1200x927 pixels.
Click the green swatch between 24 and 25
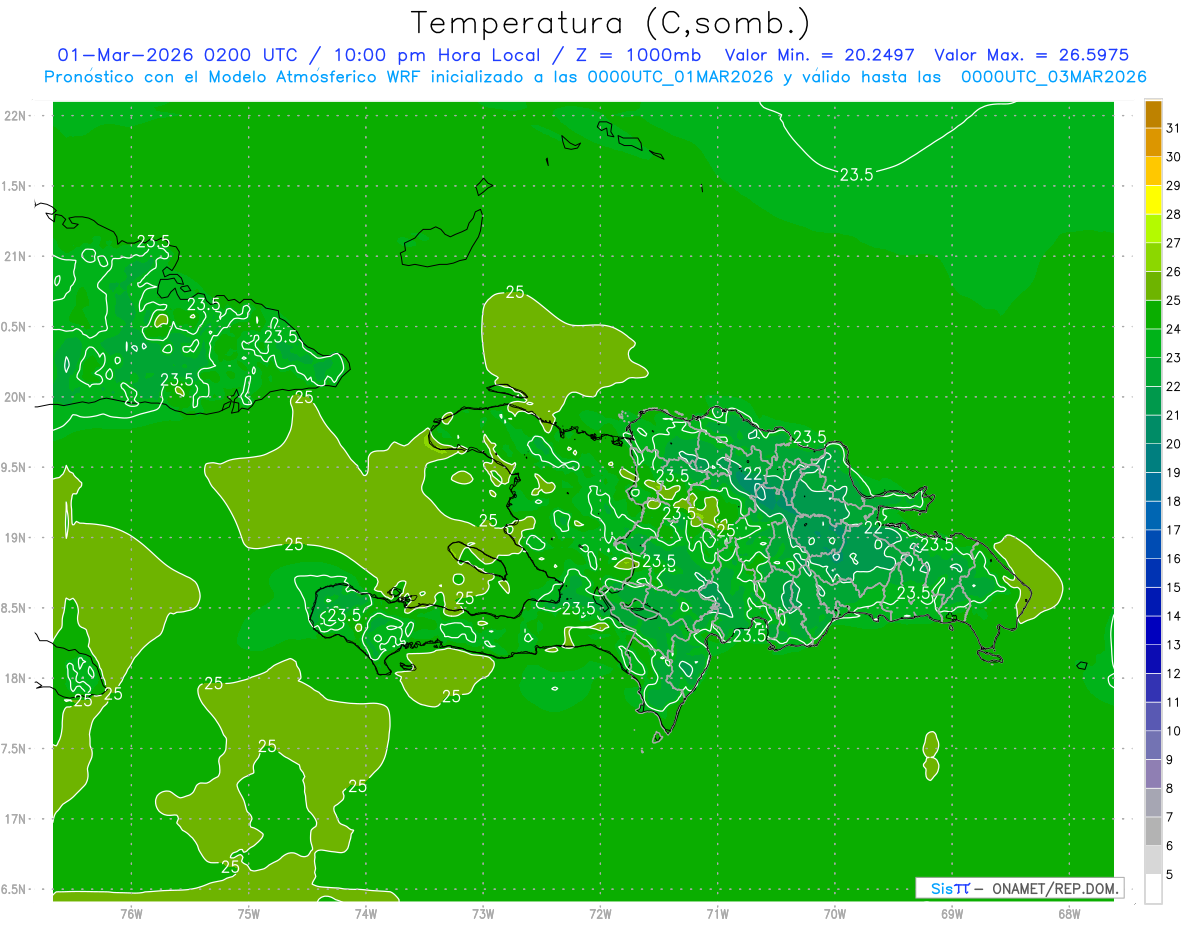1153,315
